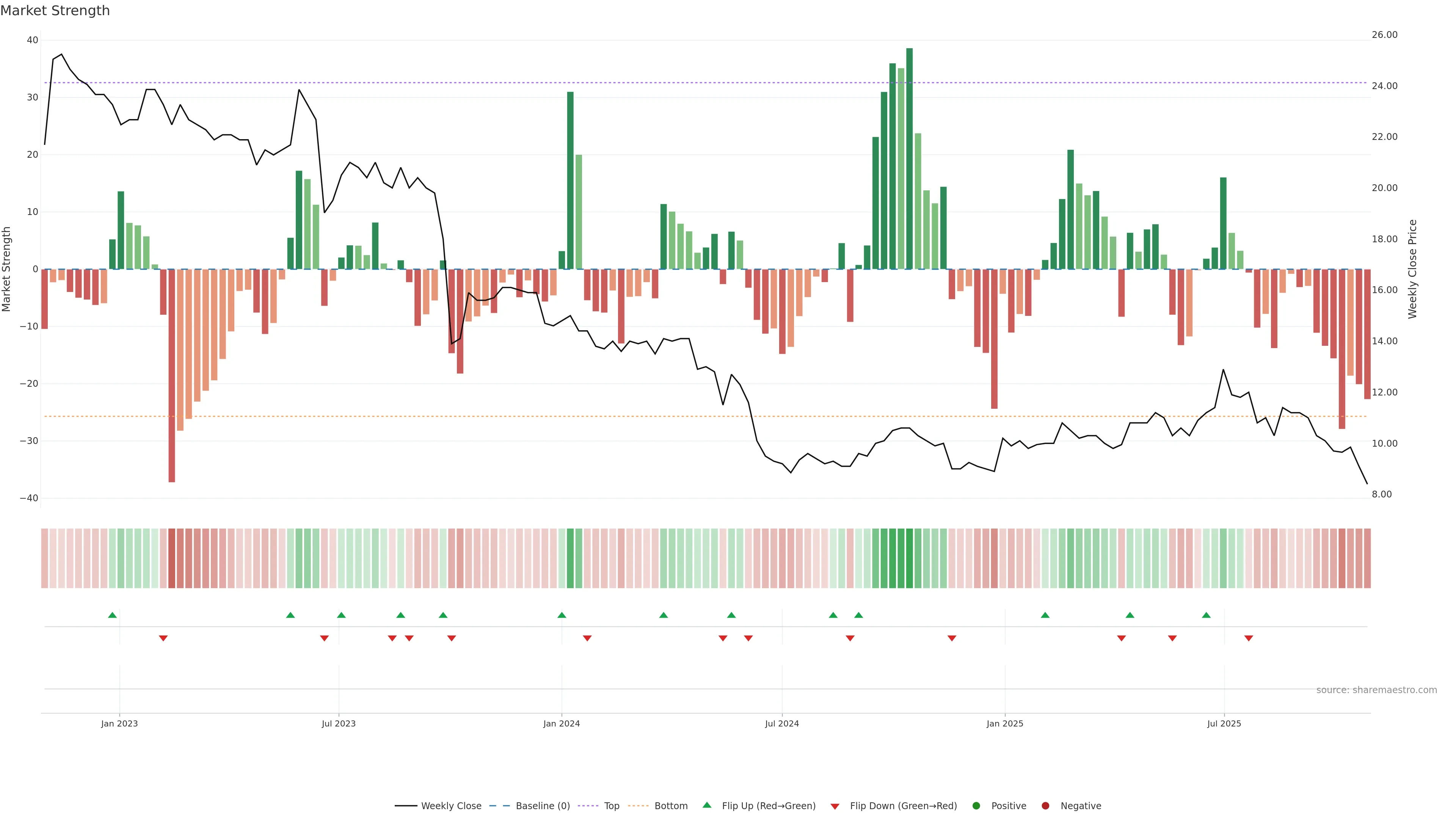Click the Jul 2024 x-axis label

click(782, 723)
